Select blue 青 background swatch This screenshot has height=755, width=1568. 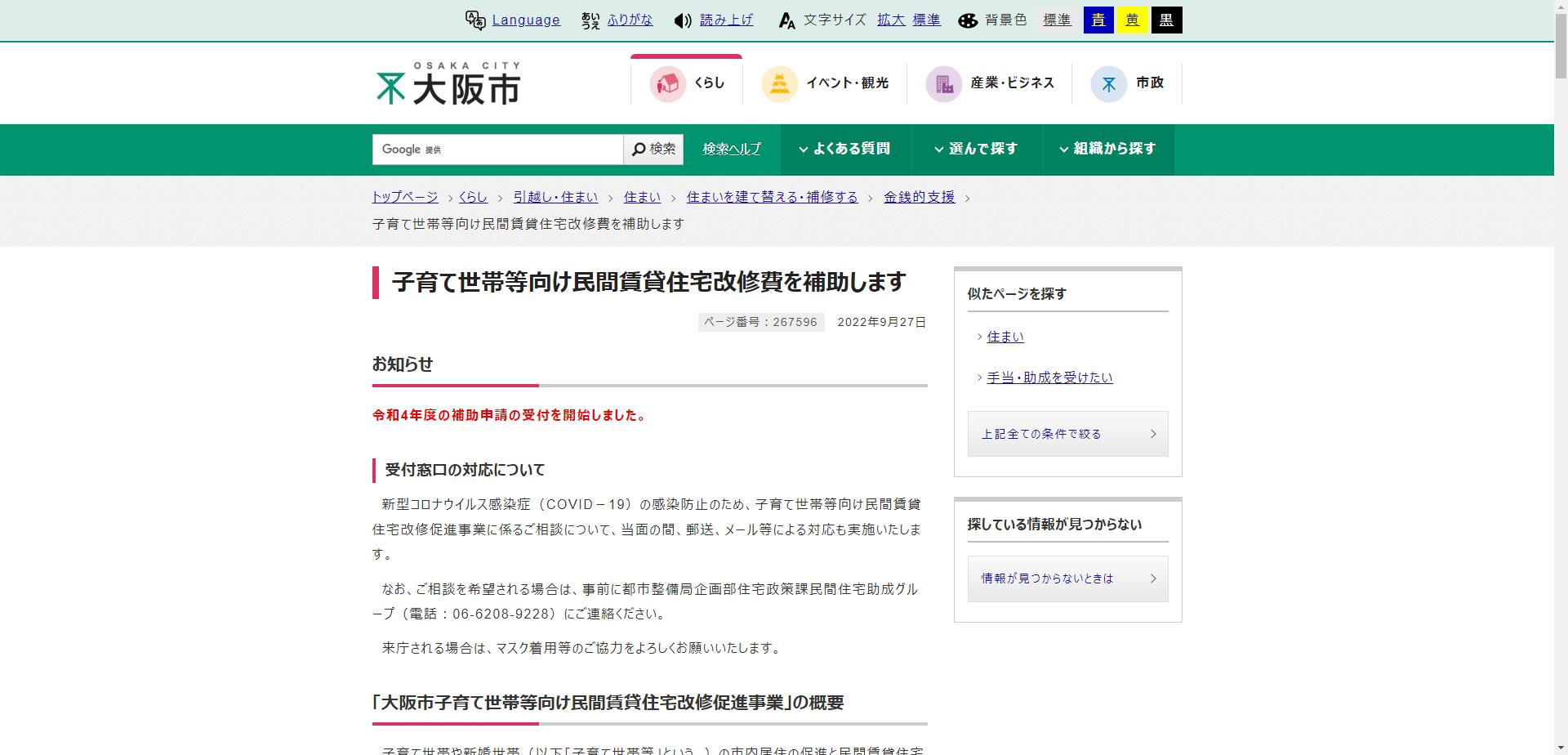tap(1098, 20)
